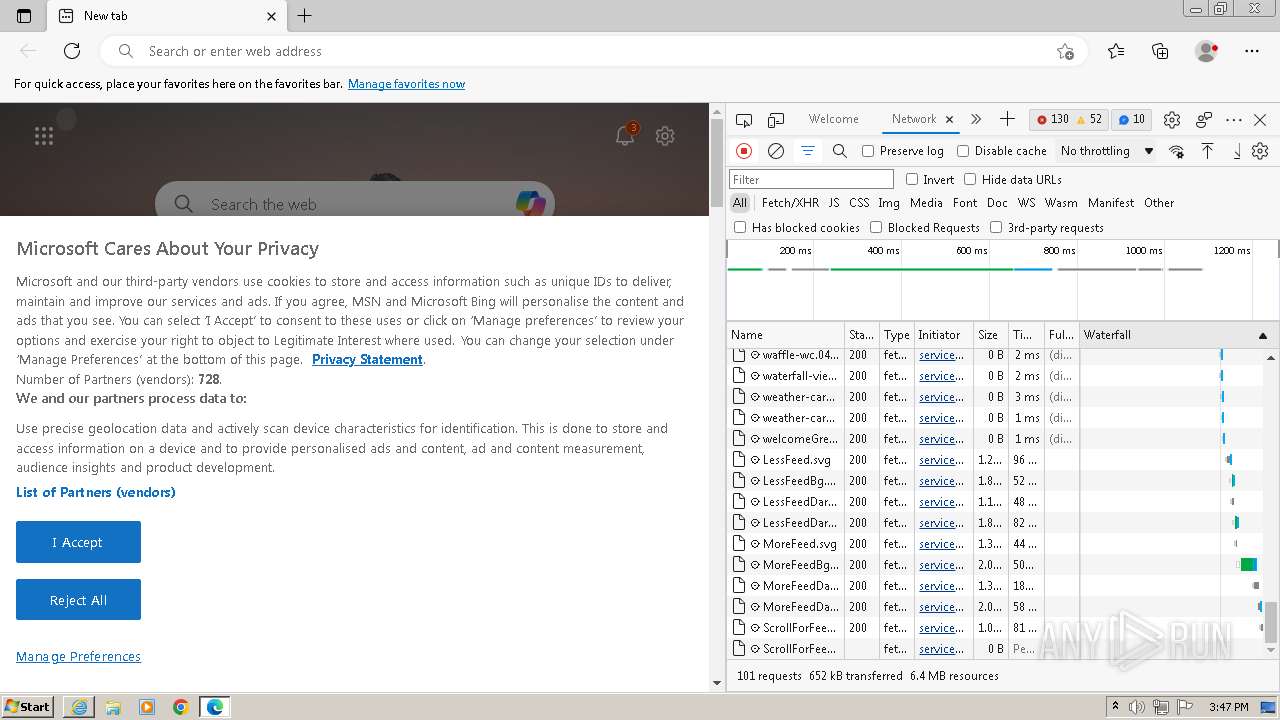Filter requests by Wasm
The height and width of the screenshot is (720, 1280).
click(1061, 203)
